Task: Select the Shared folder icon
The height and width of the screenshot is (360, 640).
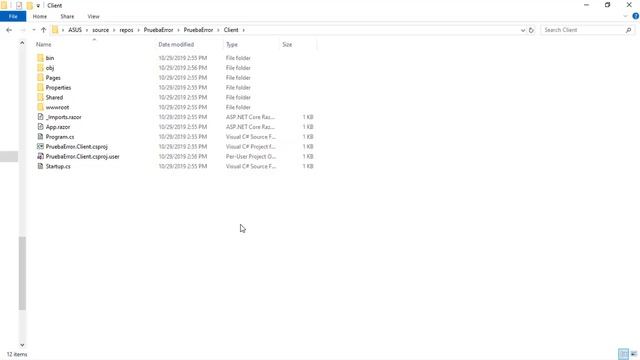Action: pyautogui.click(x=40, y=97)
